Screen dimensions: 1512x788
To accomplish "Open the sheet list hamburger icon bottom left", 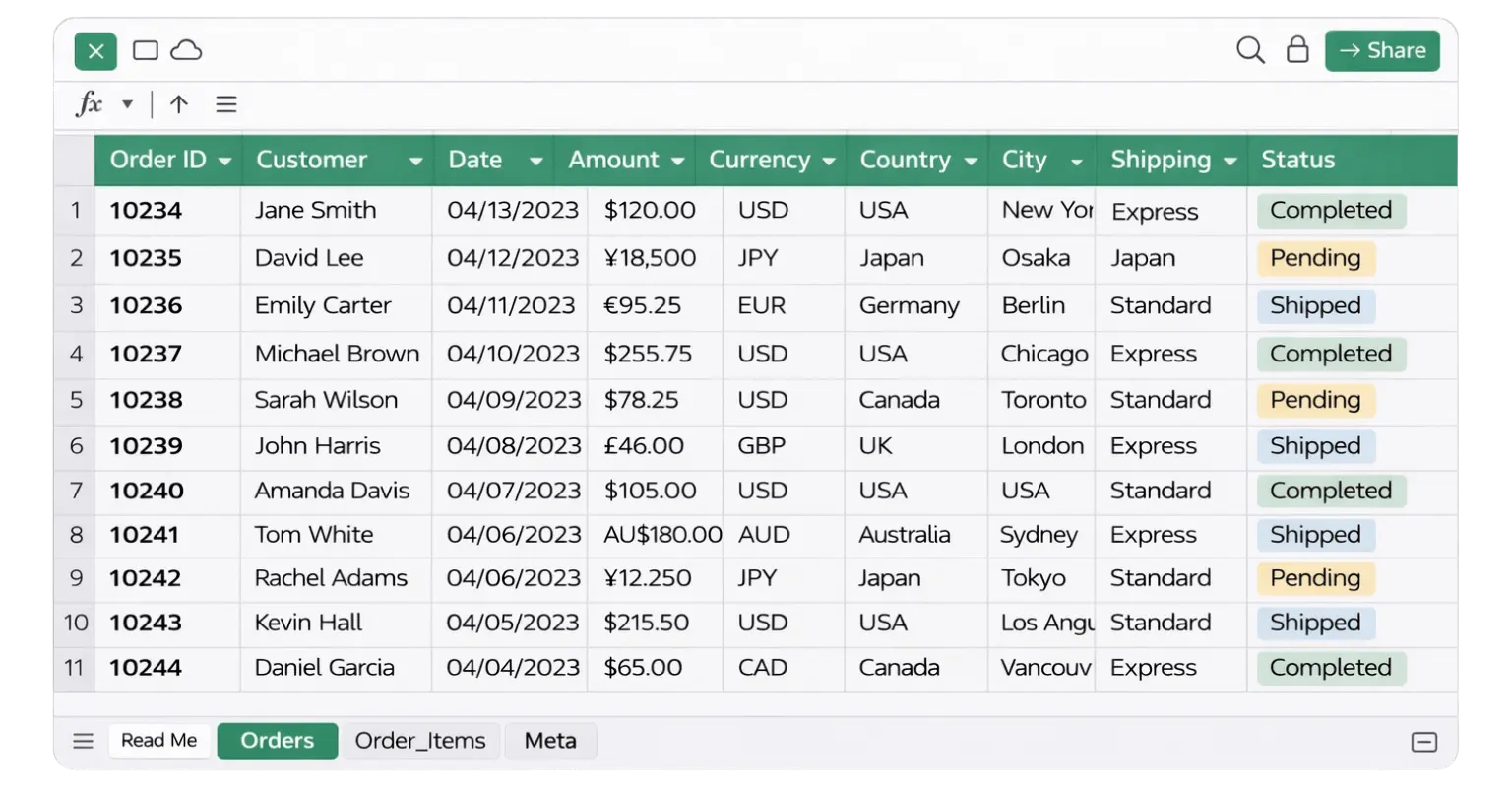I will [84, 740].
